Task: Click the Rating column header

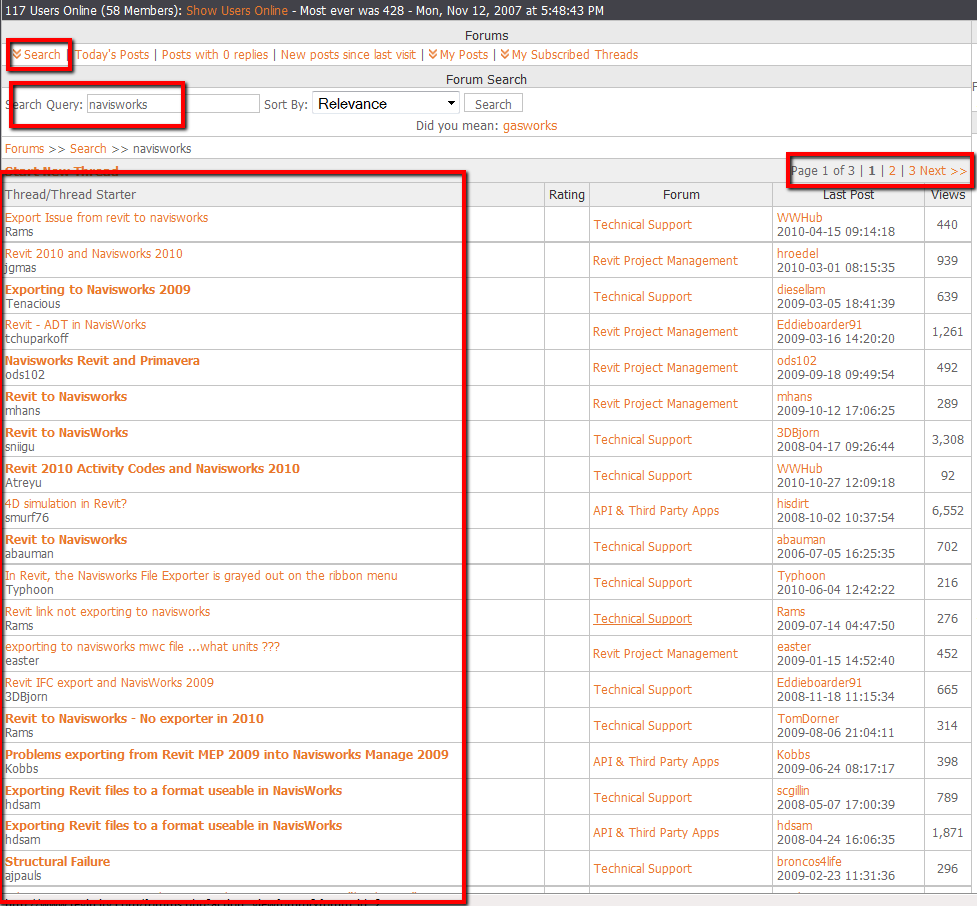Action: tap(566, 194)
